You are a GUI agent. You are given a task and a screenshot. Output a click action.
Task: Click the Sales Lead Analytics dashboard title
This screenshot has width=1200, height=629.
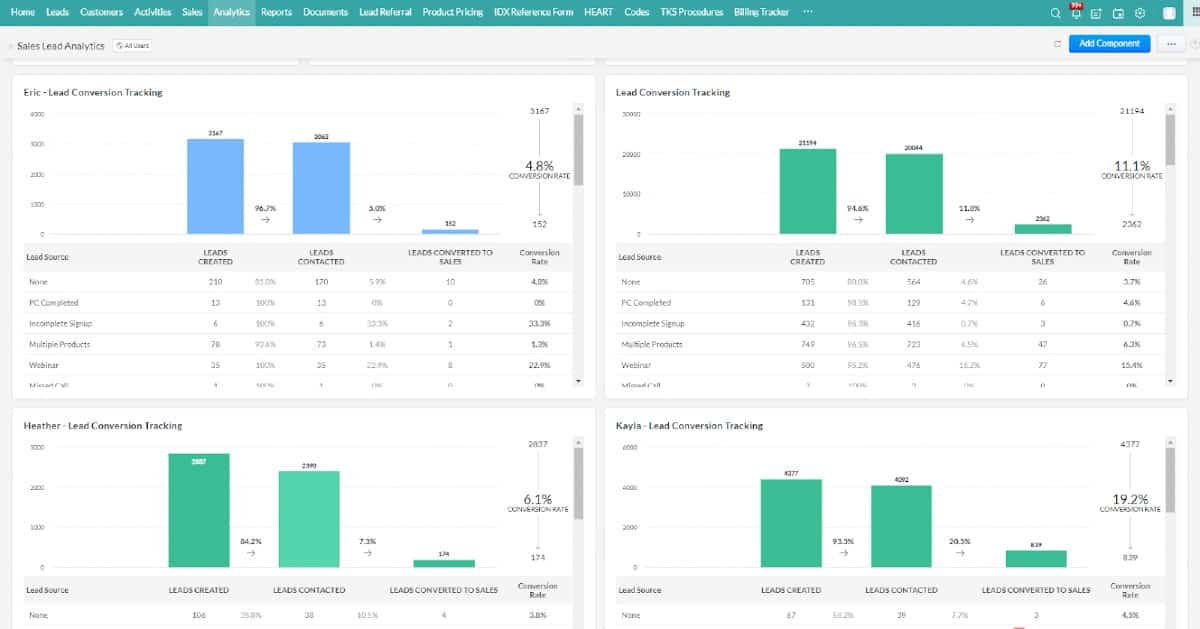point(61,46)
